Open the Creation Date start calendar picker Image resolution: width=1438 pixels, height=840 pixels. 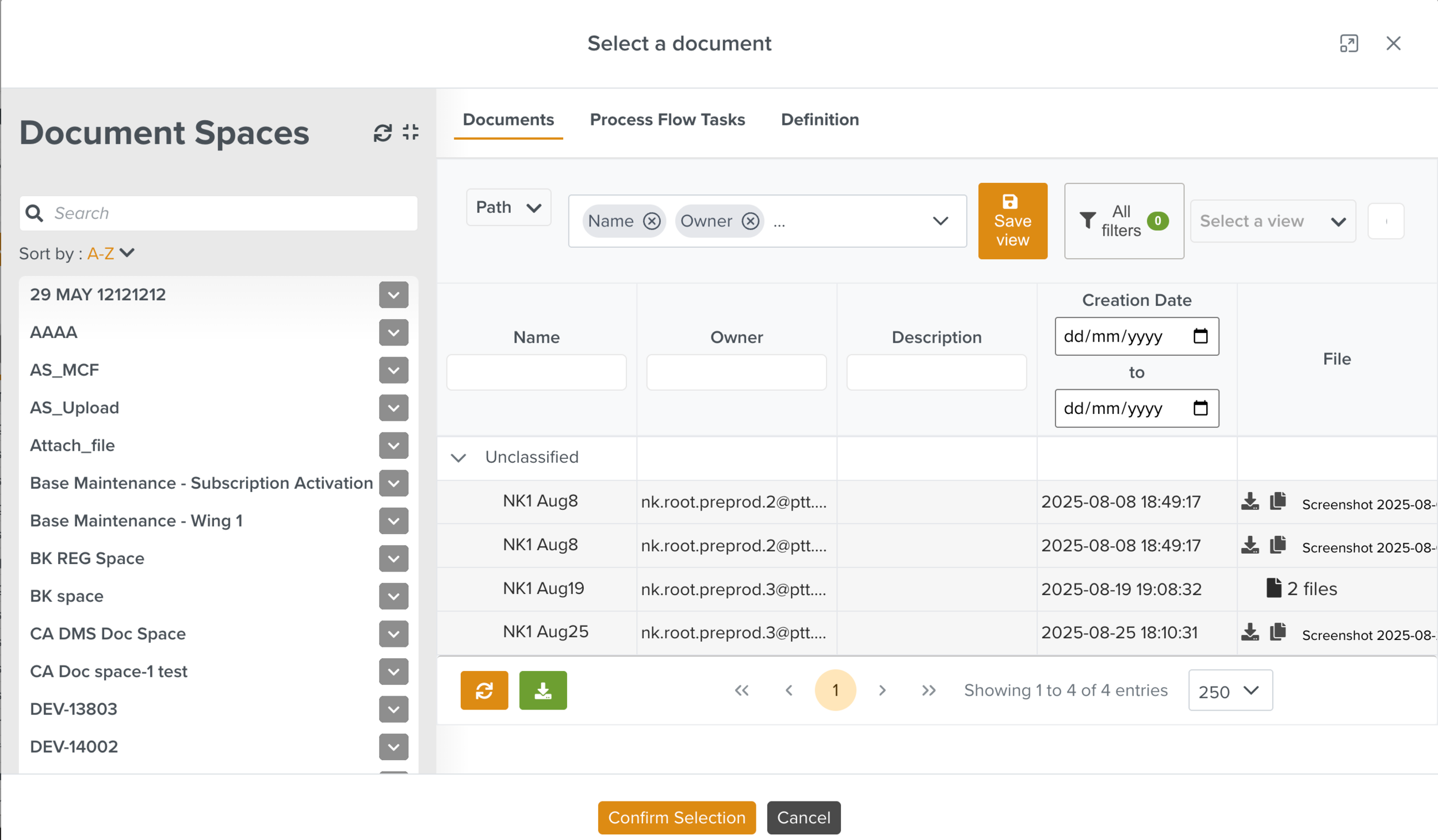point(1200,336)
